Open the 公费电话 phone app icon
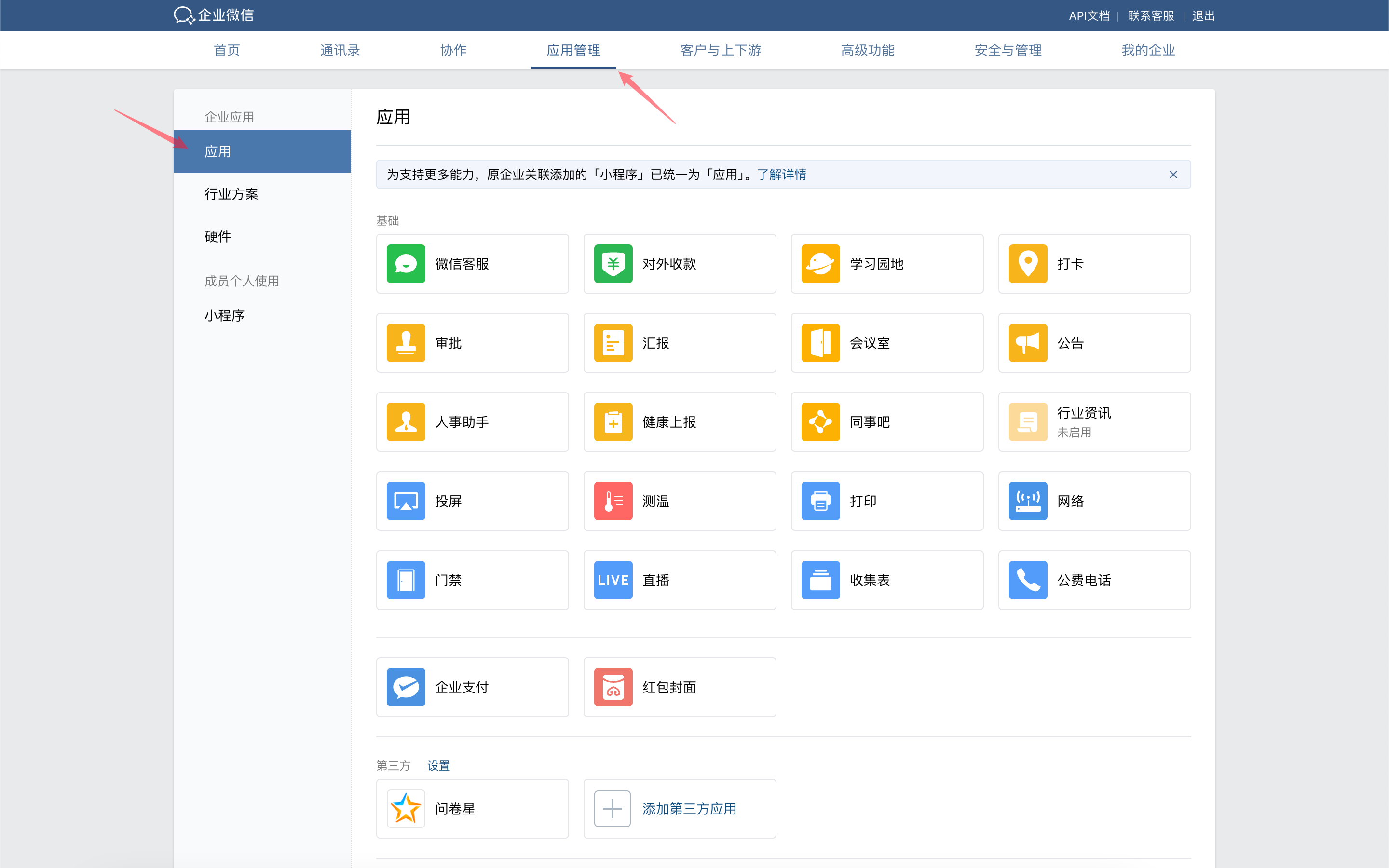Screen dimensions: 1389x868 click(x=1027, y=581)
